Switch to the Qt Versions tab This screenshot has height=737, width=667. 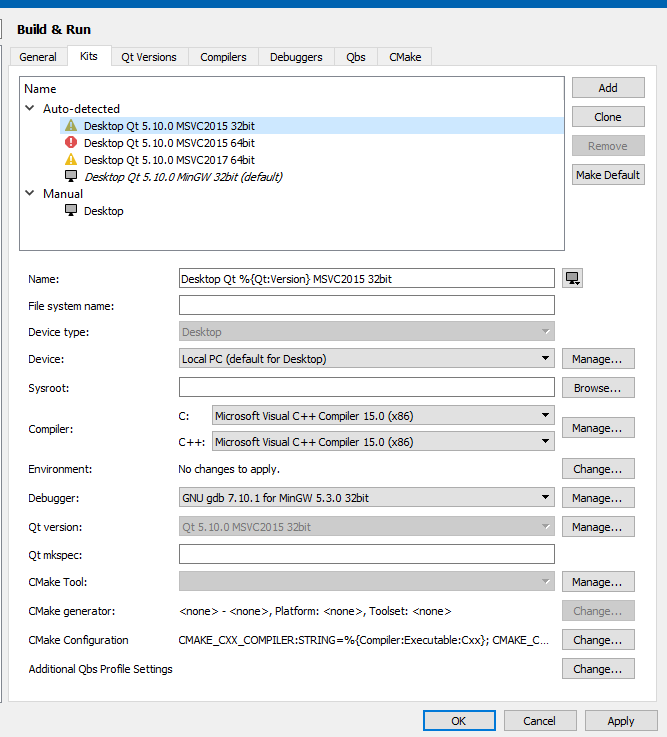point(149,57)
